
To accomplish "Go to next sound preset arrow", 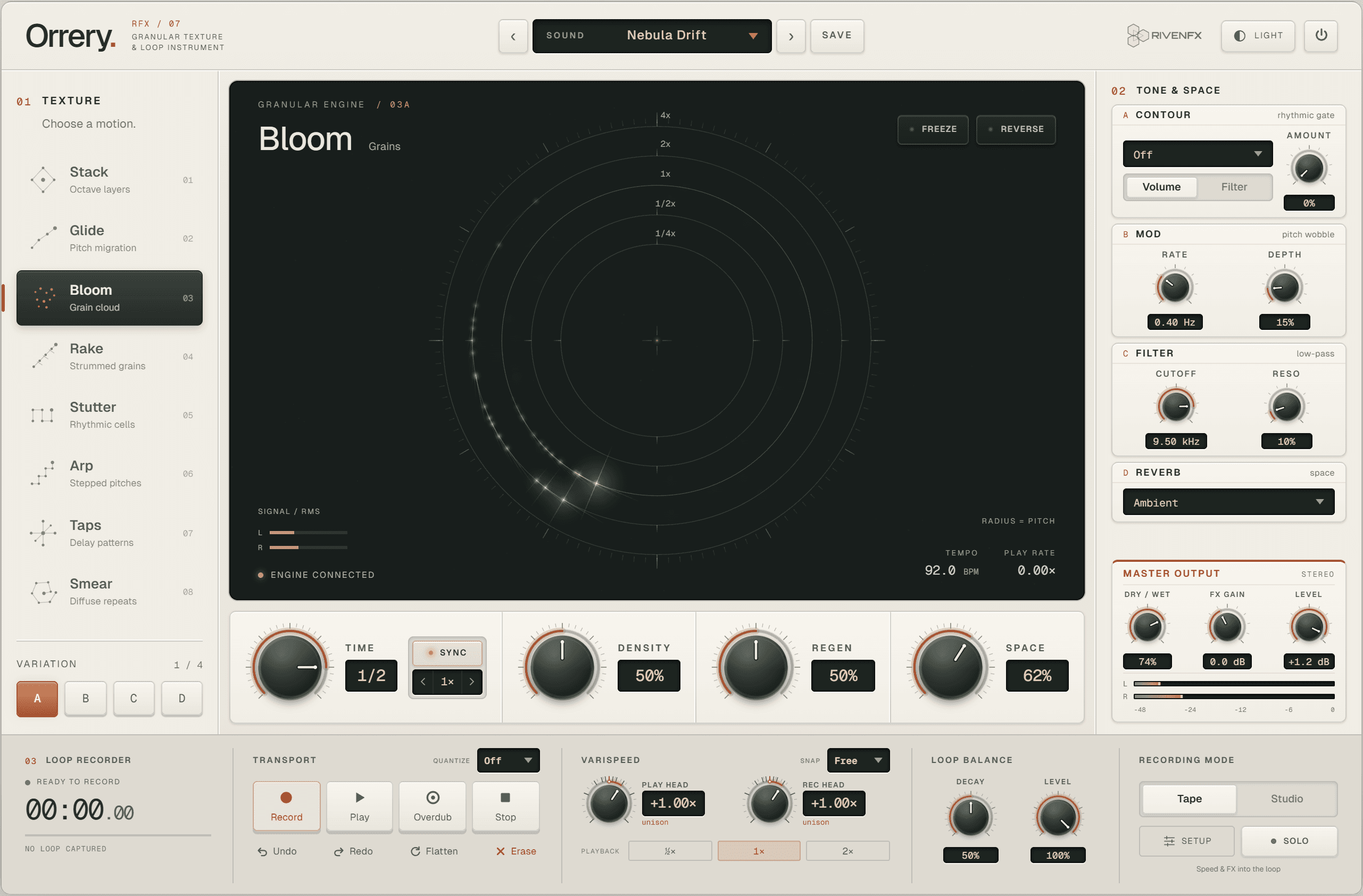I will (791, 36).
